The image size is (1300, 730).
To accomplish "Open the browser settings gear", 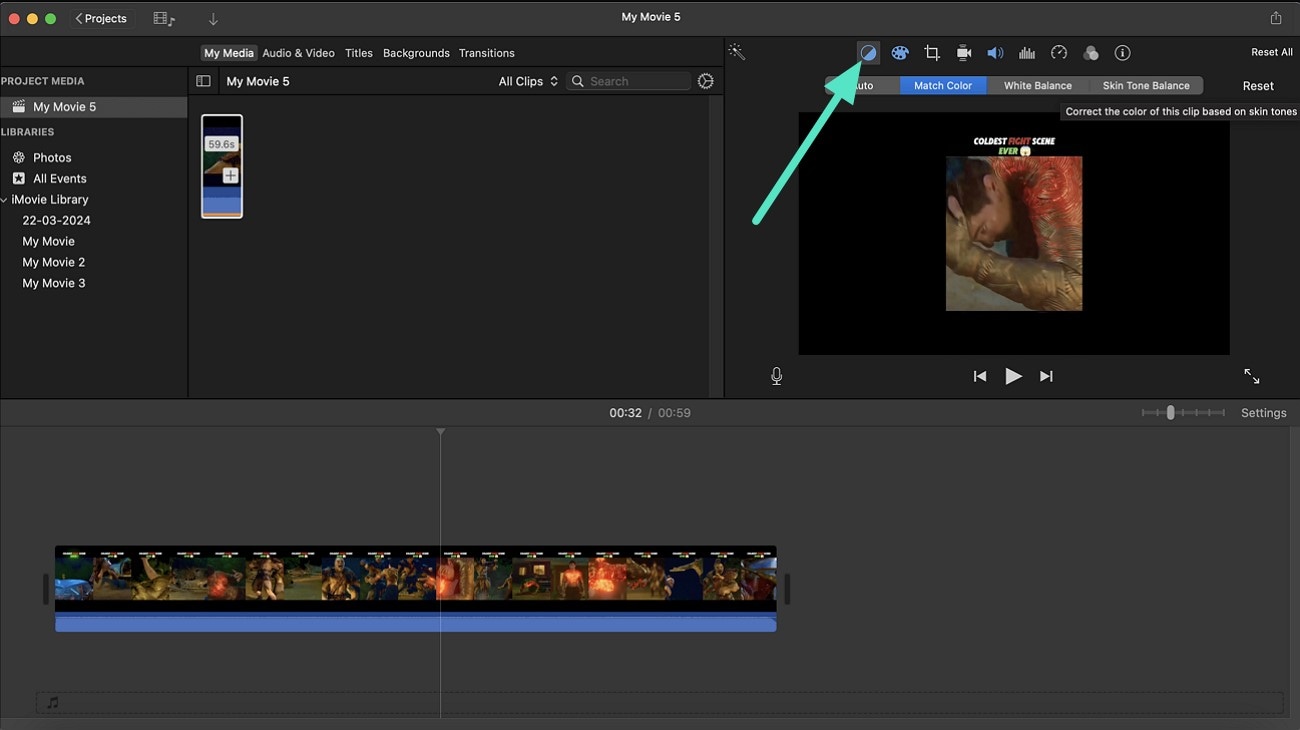I will click(x=706, y=81).
